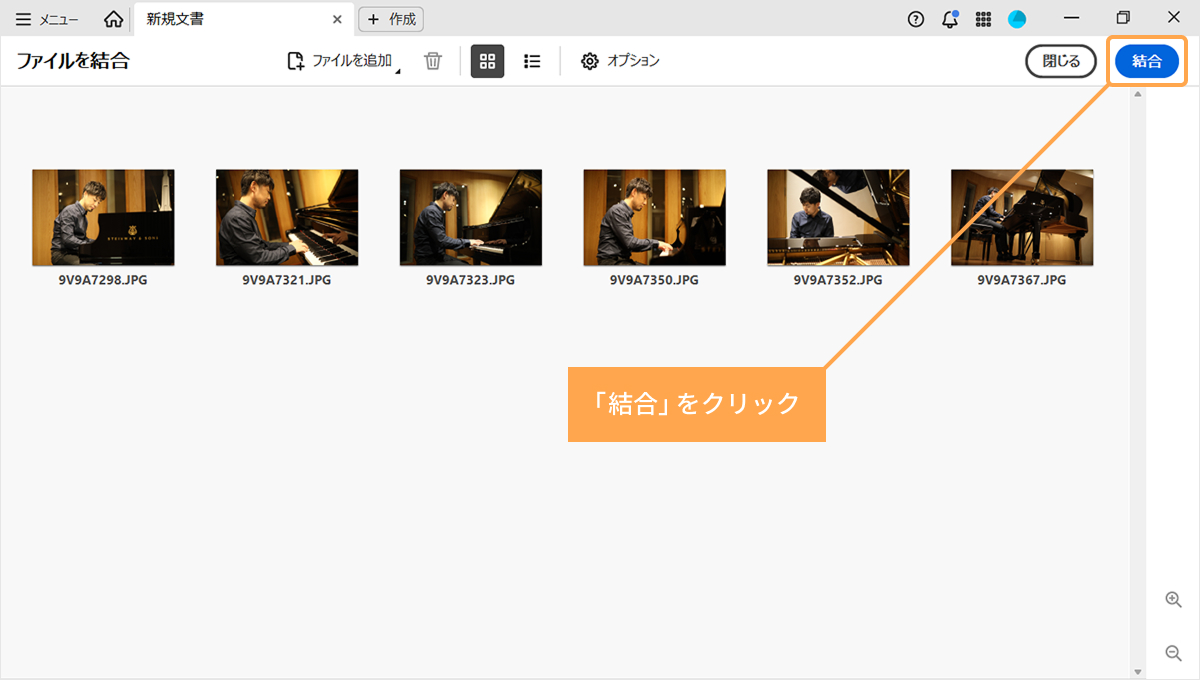
Task: Switch to list view
Action: (532, 61)
